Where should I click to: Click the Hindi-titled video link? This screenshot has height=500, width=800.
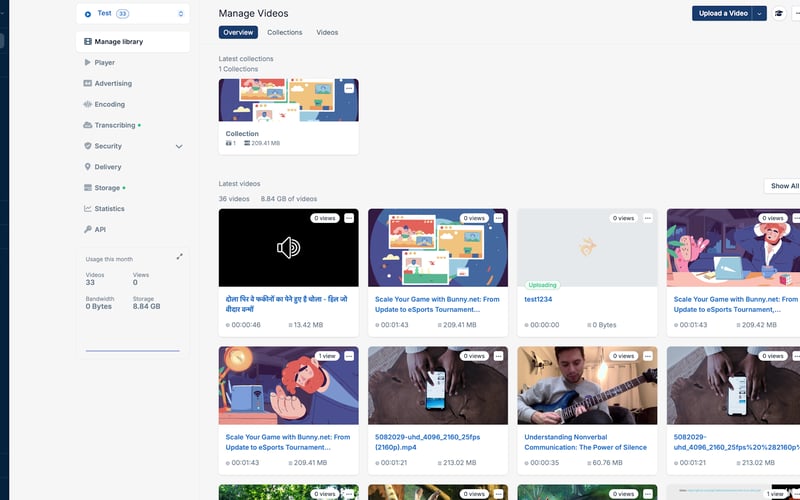286,304
